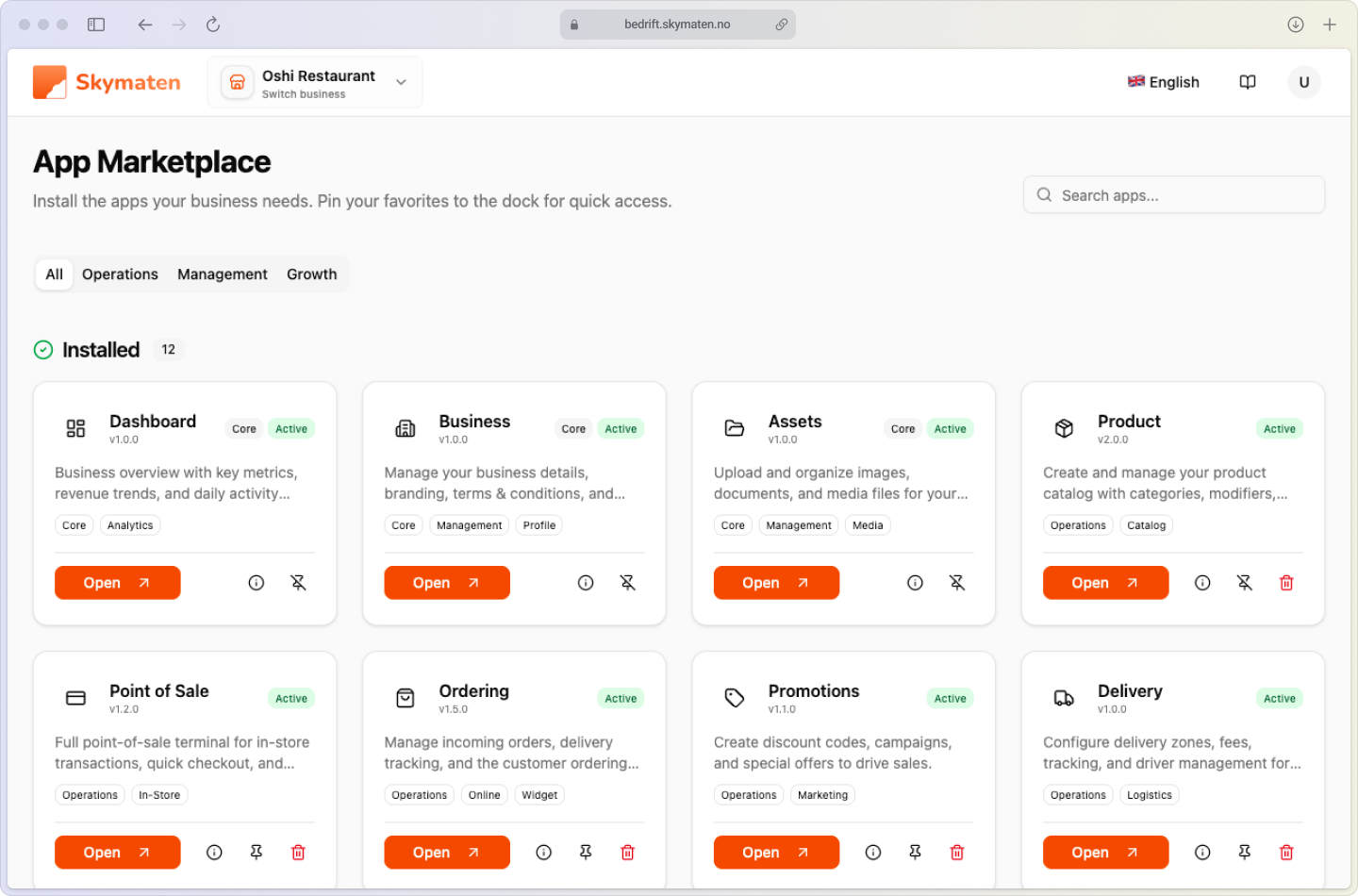The image size is (1358, 896).
Task: Reload page with browser refresh icon
Action: (x=213, y=25)
